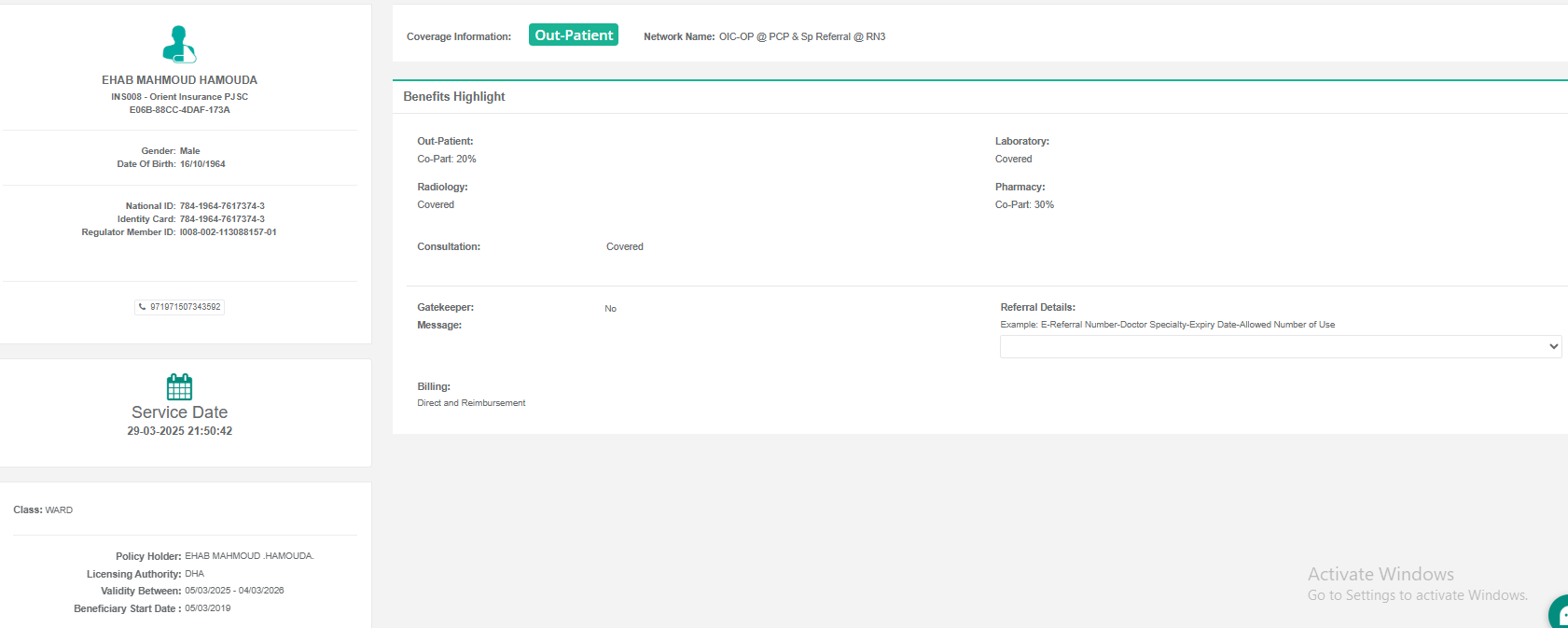Viewport: 1568px width, 628px height.
Task: Click the Benefits Highlight section header
Action: [454, 97]
